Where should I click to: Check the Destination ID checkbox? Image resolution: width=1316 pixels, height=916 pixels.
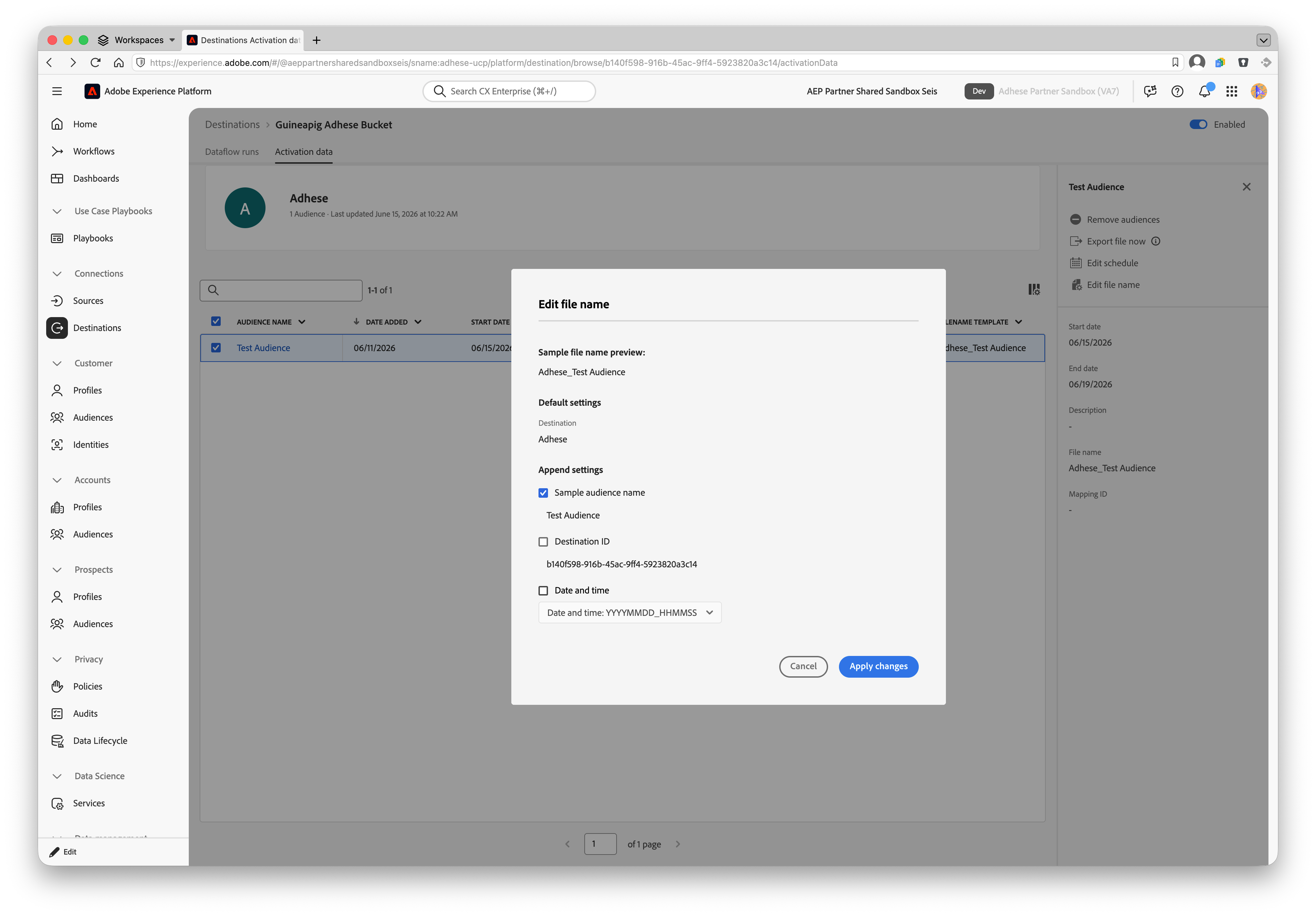coord(543,541)
